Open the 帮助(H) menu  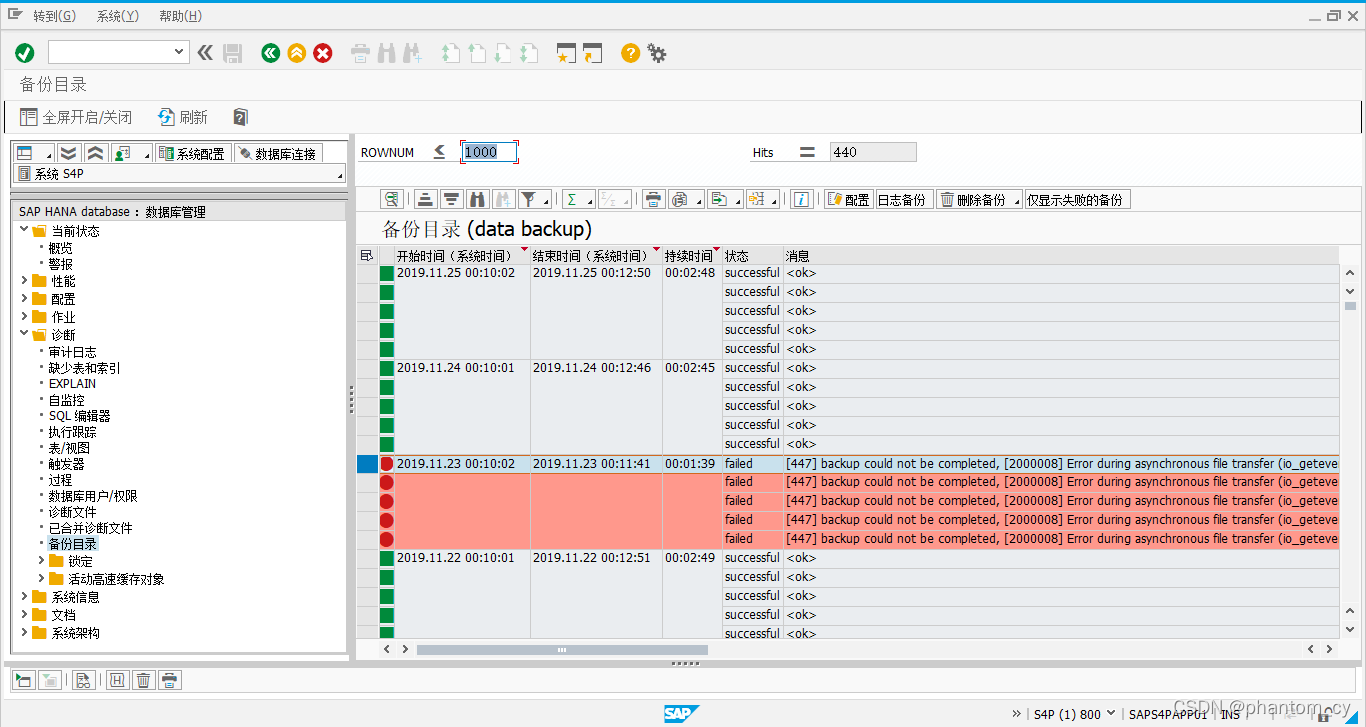coord(180,16)
